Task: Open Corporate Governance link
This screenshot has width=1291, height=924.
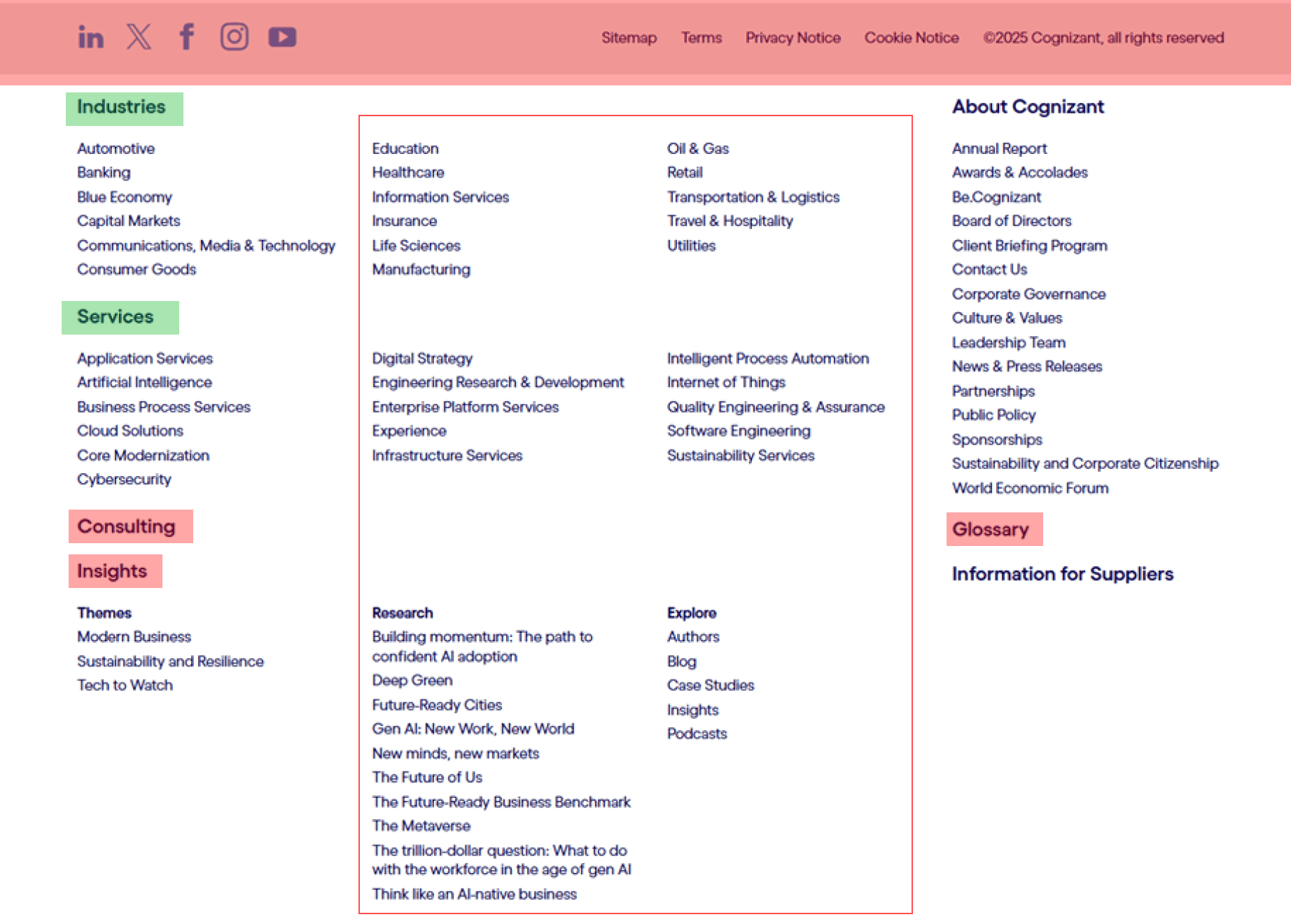Action: coord(1028,294)
